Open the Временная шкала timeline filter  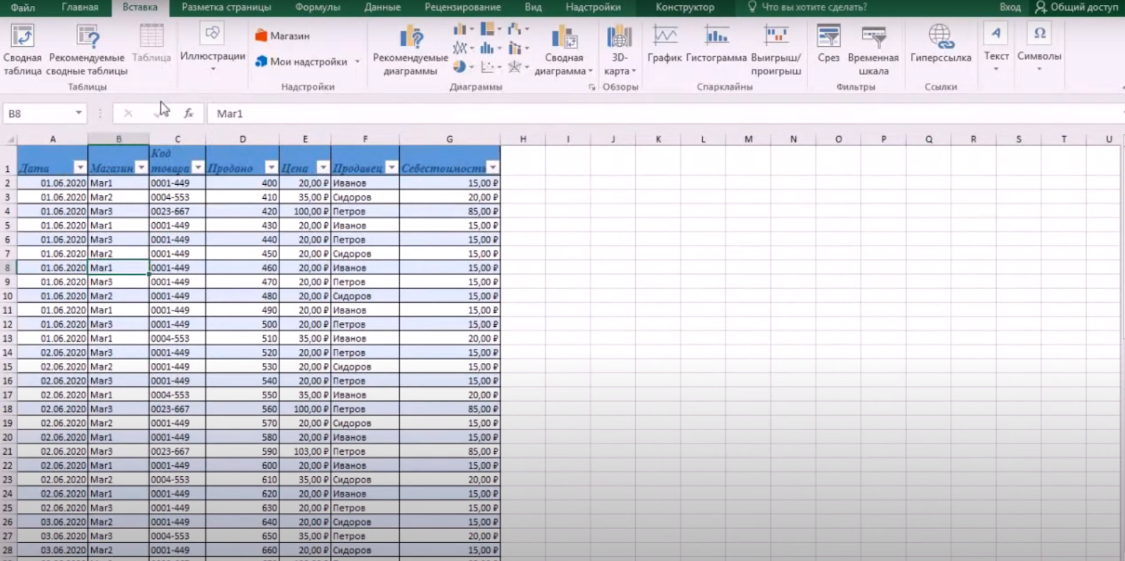(x=873, y=38)
